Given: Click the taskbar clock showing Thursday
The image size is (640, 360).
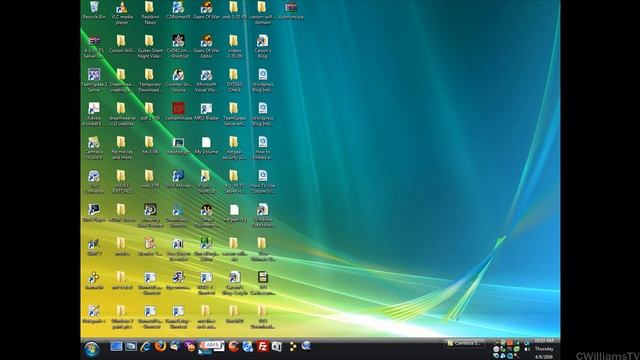Looking at the screenshot, I should click(544, 349).
